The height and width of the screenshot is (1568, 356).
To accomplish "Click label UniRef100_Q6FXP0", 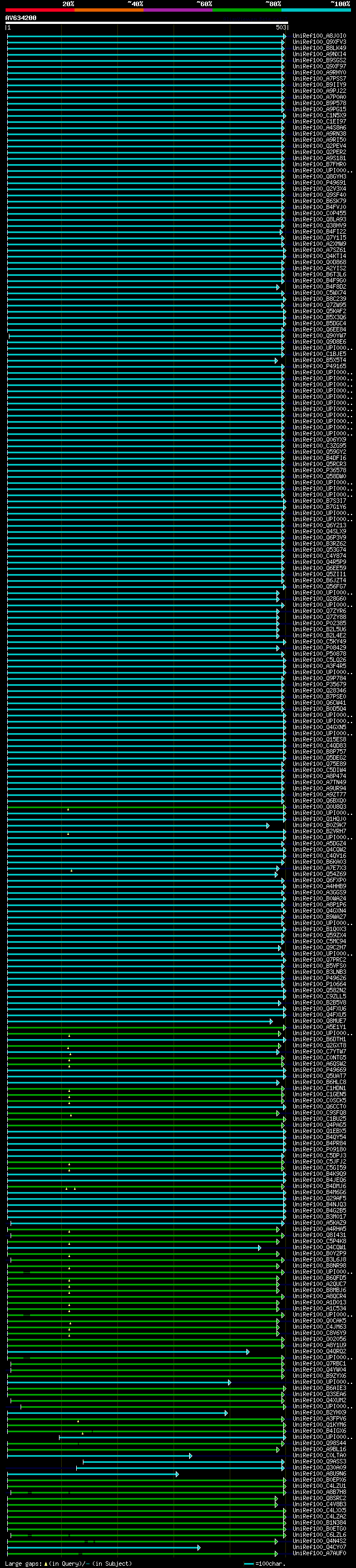I will tap(319, 880).
